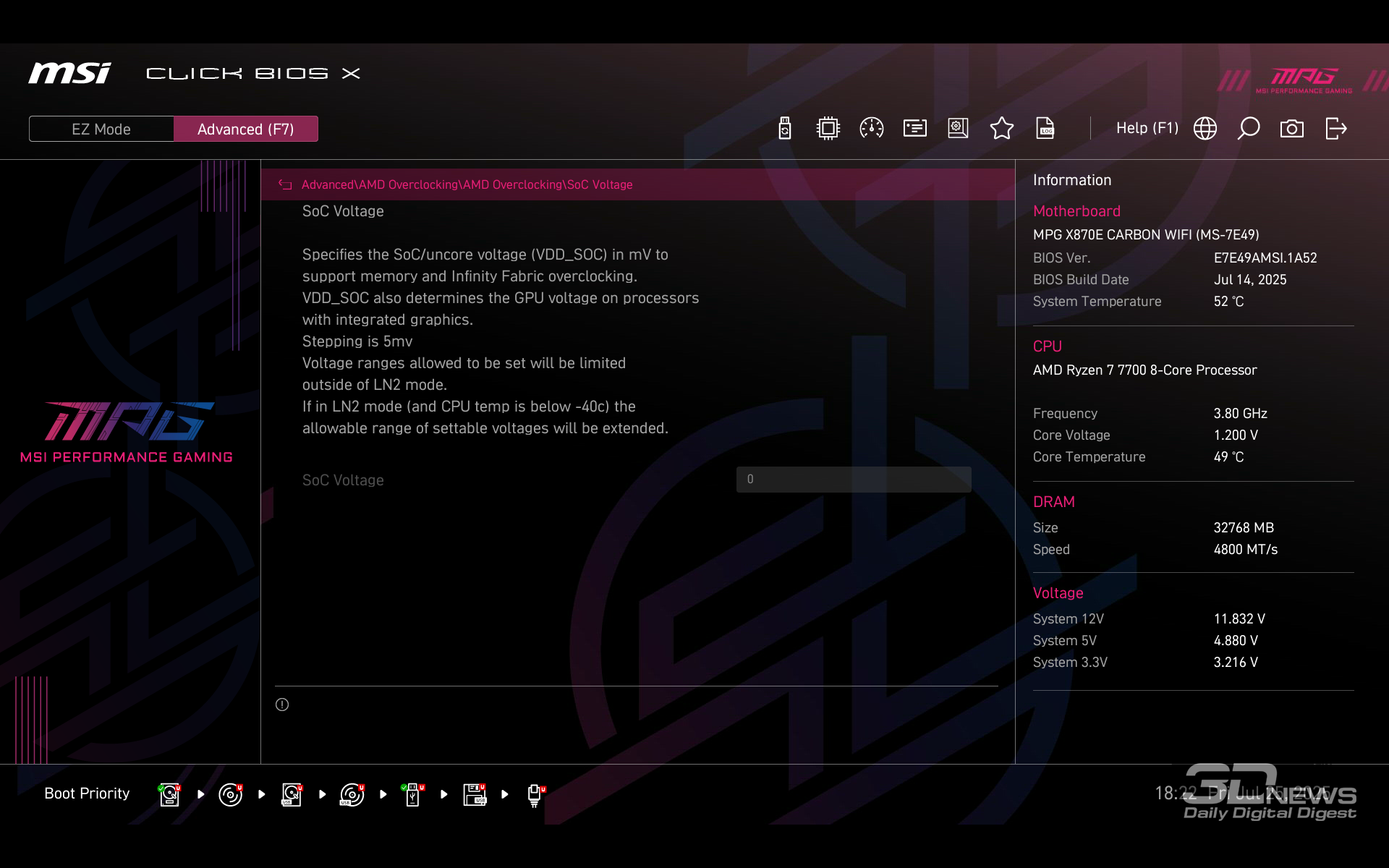Image resolution: width=1389 pixels, height=868 pixels.
Task: Click the System 3.3V 3.216 V value
Action: 1236,663
